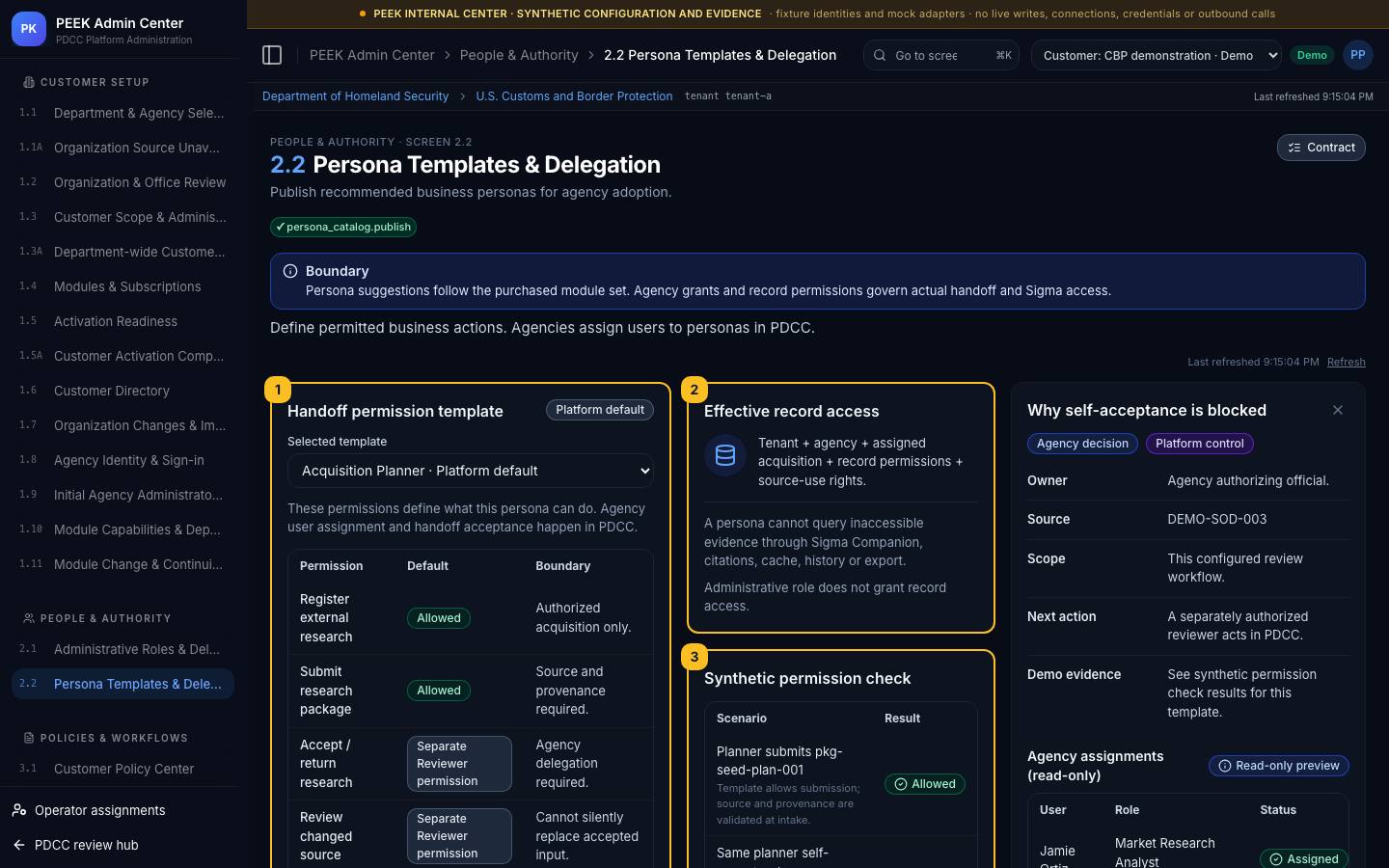1389x868 pixels.
Task: Click the info icon in Read-only preview badge
Action: [1225, 766]
